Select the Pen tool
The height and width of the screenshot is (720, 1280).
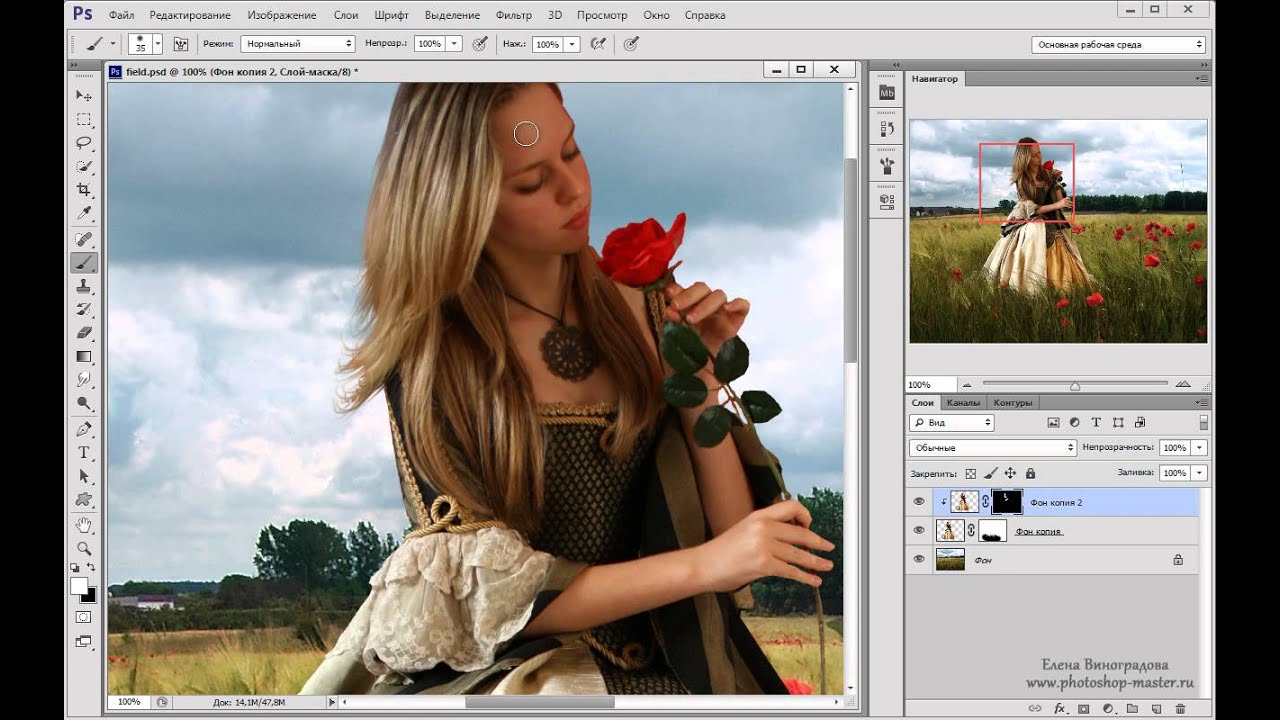pos(84,429)
